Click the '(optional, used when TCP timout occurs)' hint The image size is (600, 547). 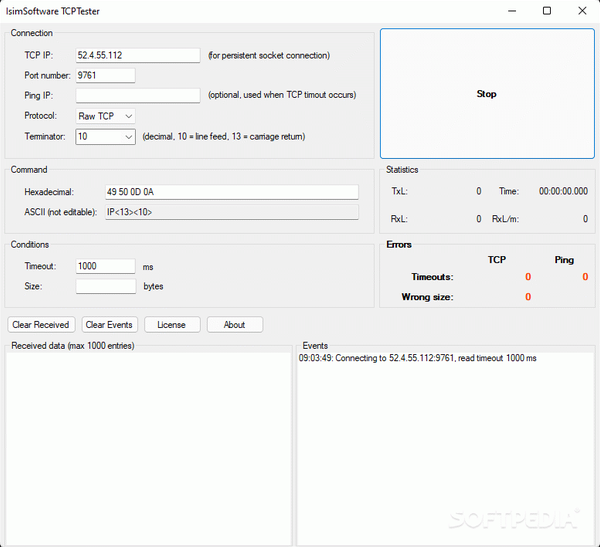pos(282,95)
